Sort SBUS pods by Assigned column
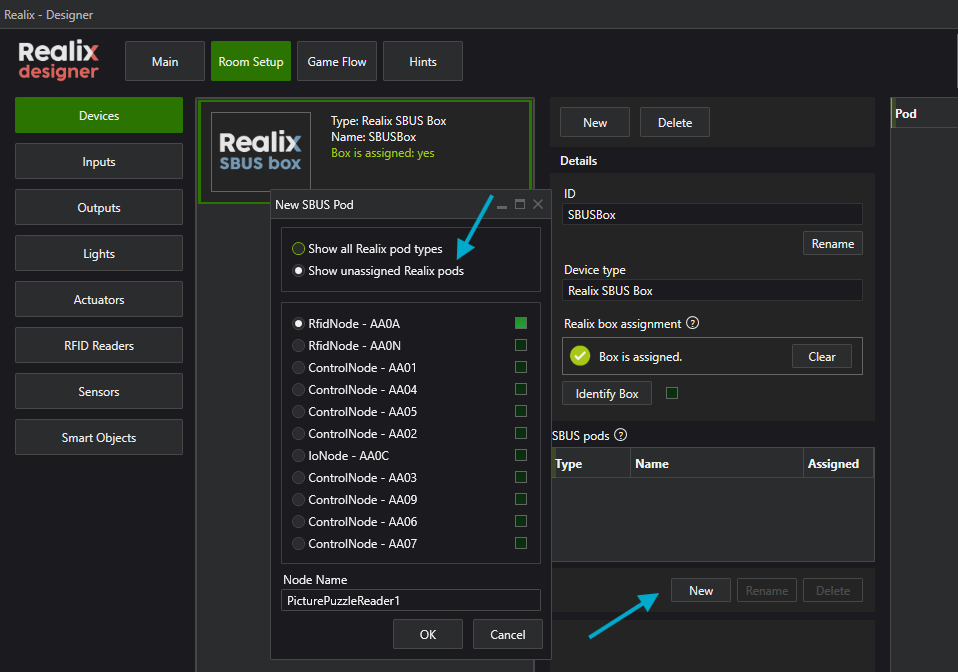Screen dimensions: 958x672 pyautogui.click(x=838, y=463)
